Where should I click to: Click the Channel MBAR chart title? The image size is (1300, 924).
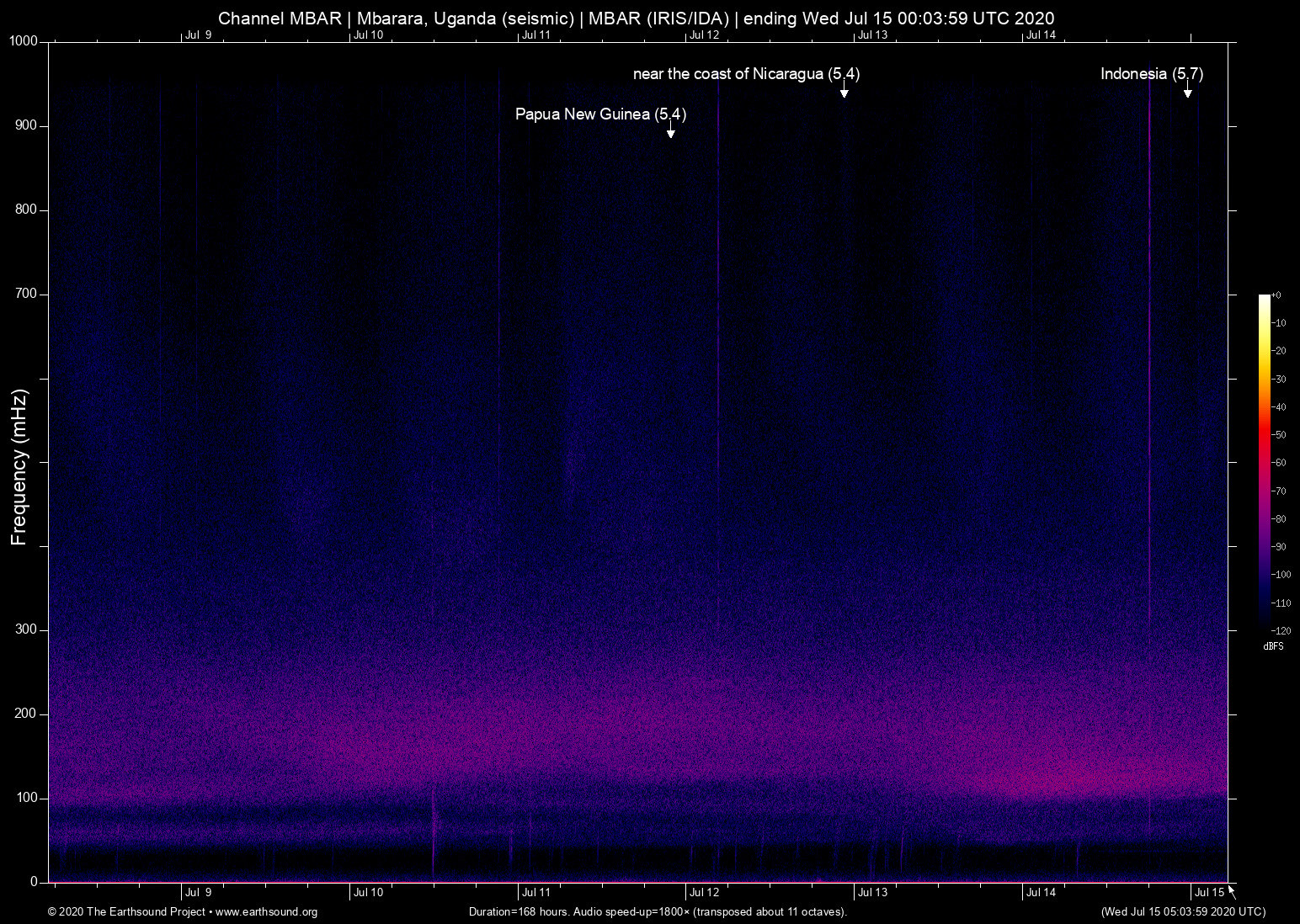pyautogui.click(x=636, y=18)
